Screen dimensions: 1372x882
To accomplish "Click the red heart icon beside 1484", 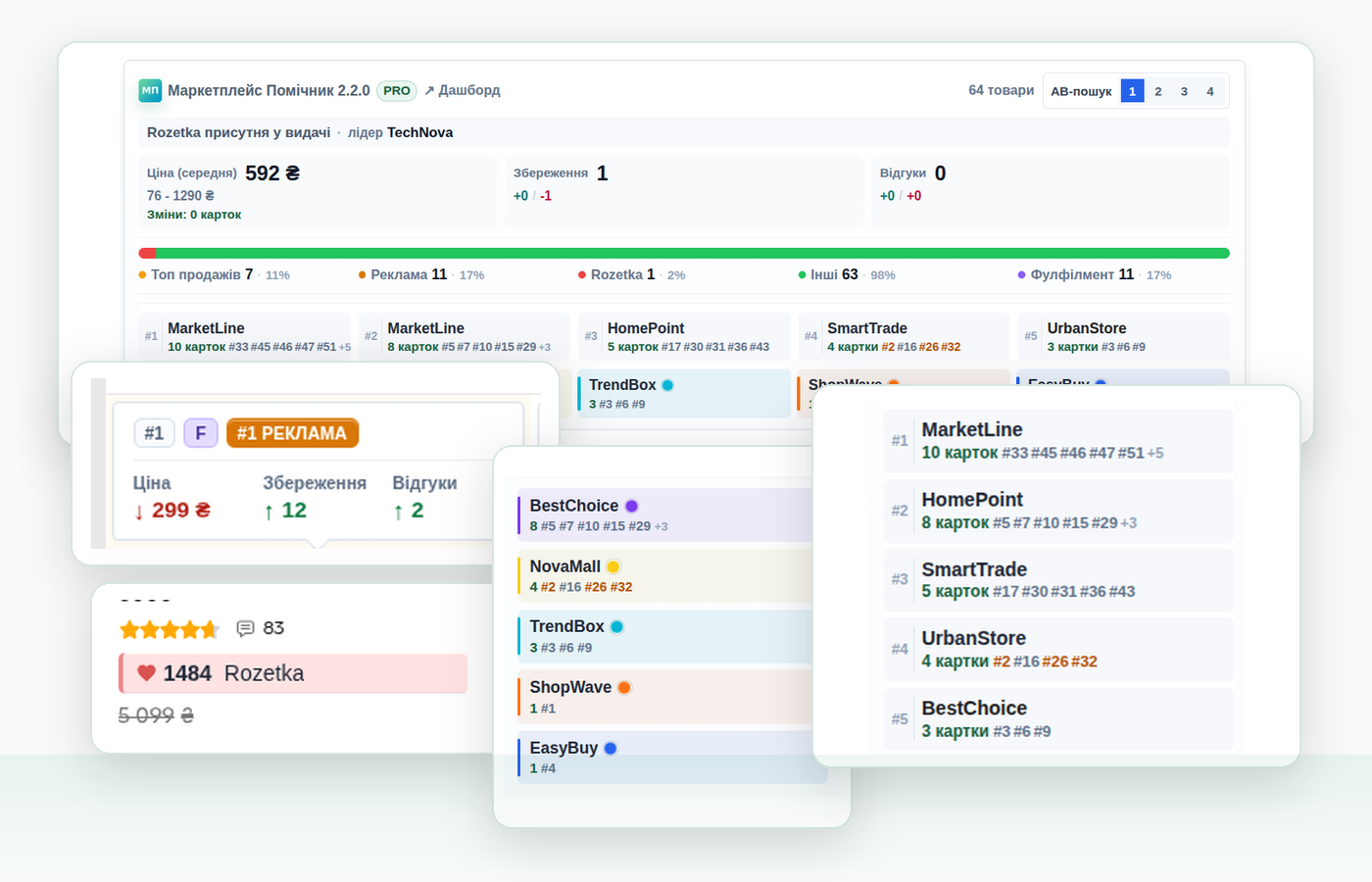I will click(x=146, y=673).
